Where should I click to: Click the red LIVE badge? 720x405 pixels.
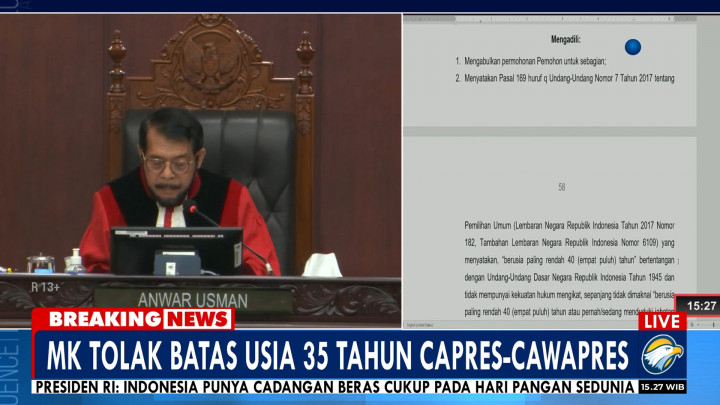click(662, 321)
